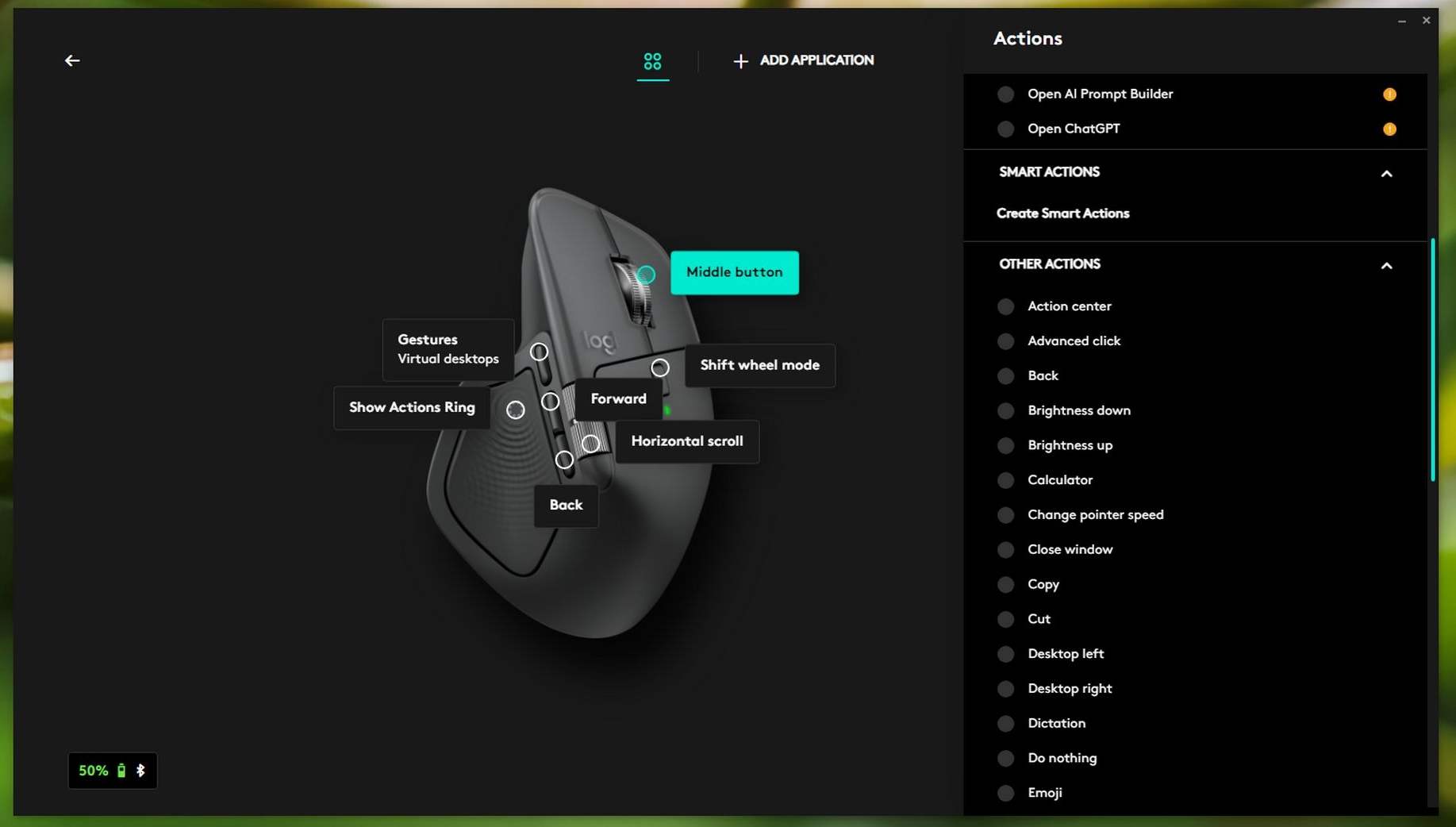
Task: Click the warning badge beside Open ChatGPT
Action: [1389, 129]
